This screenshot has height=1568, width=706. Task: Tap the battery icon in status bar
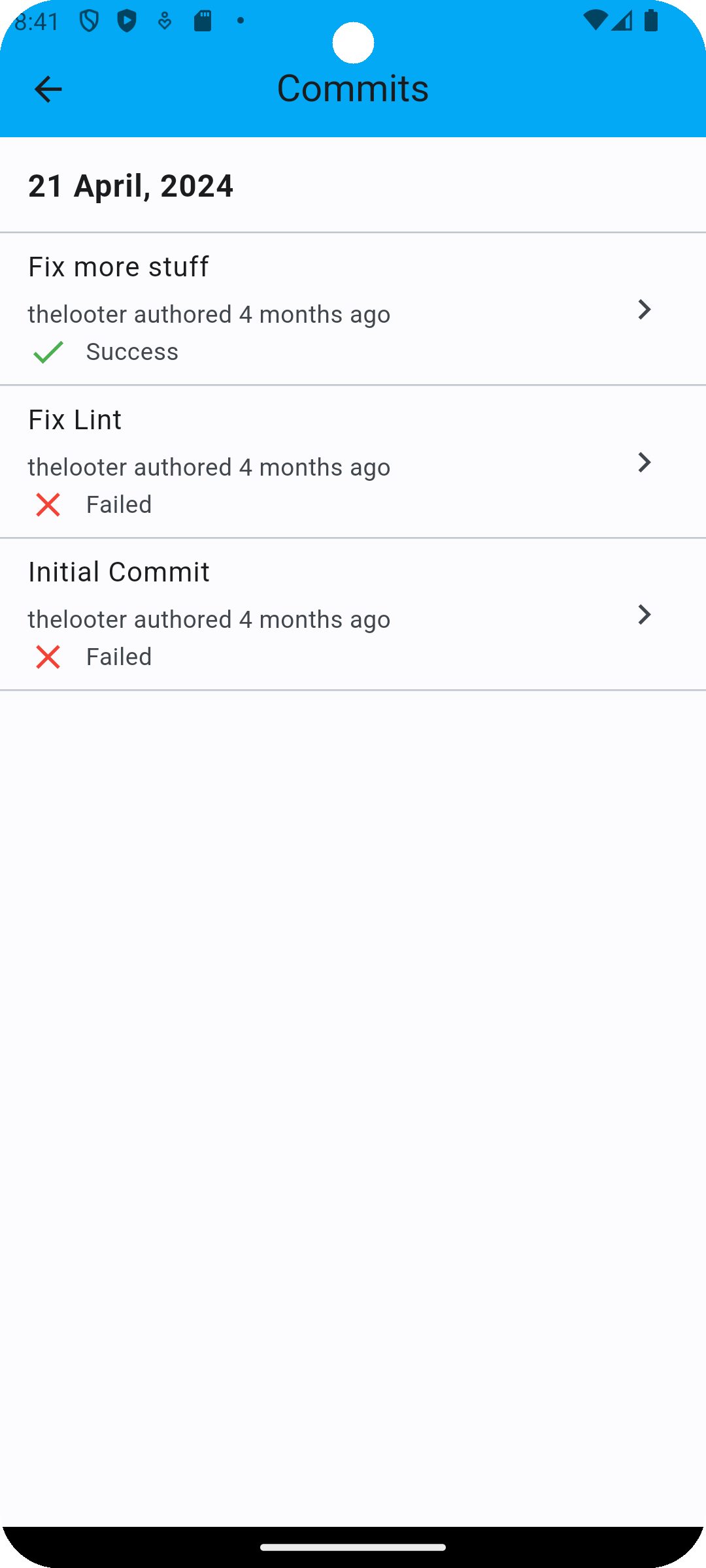pos(651,20)
